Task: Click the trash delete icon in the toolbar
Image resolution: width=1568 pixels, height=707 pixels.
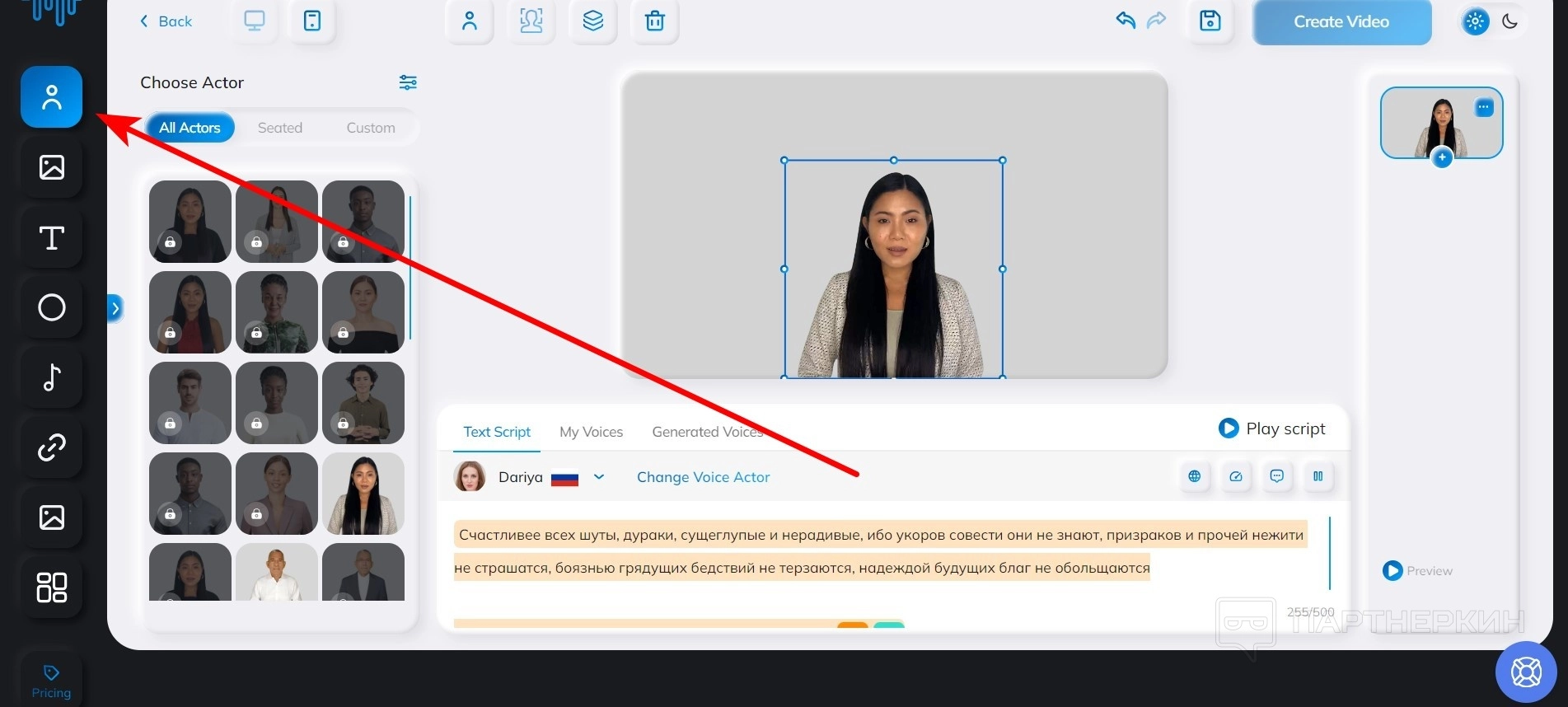Action: pos(654,21)
